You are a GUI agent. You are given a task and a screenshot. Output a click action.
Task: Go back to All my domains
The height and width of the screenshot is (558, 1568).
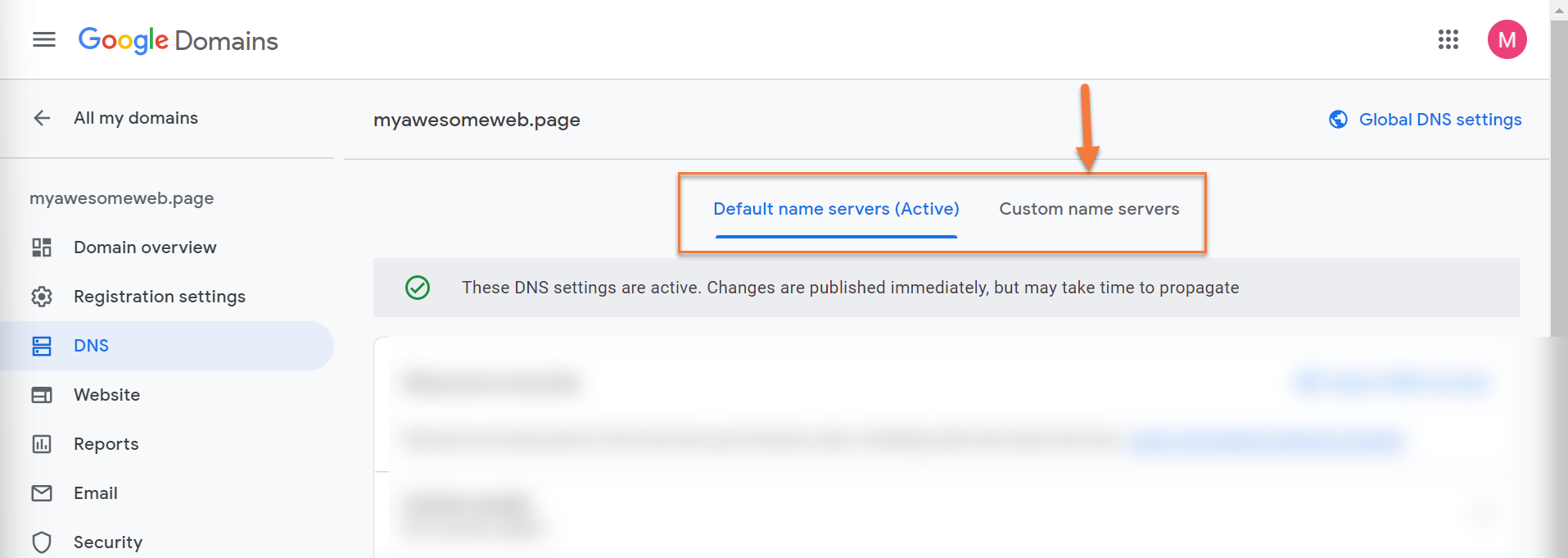(136, 118)
